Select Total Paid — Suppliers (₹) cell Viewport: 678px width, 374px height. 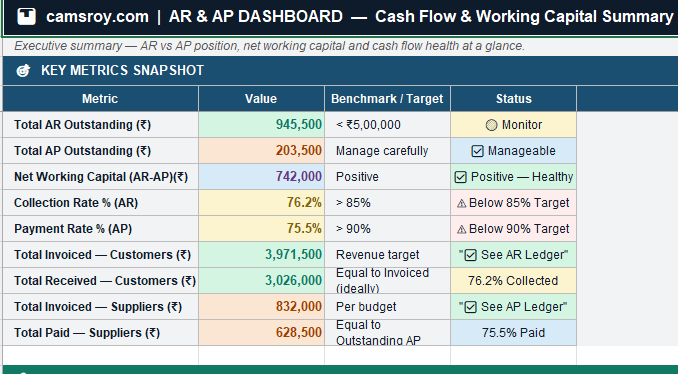point(100,332)
